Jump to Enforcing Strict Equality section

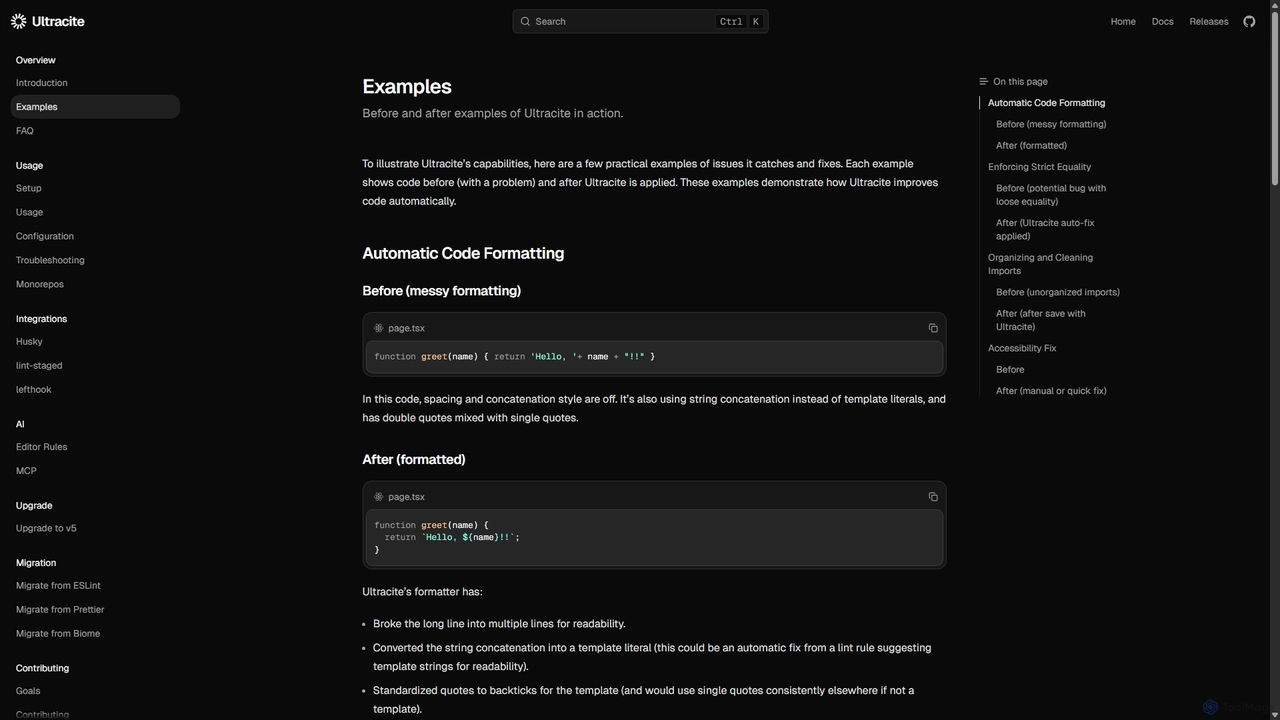pyautogui.click(x=1039, y=167)
